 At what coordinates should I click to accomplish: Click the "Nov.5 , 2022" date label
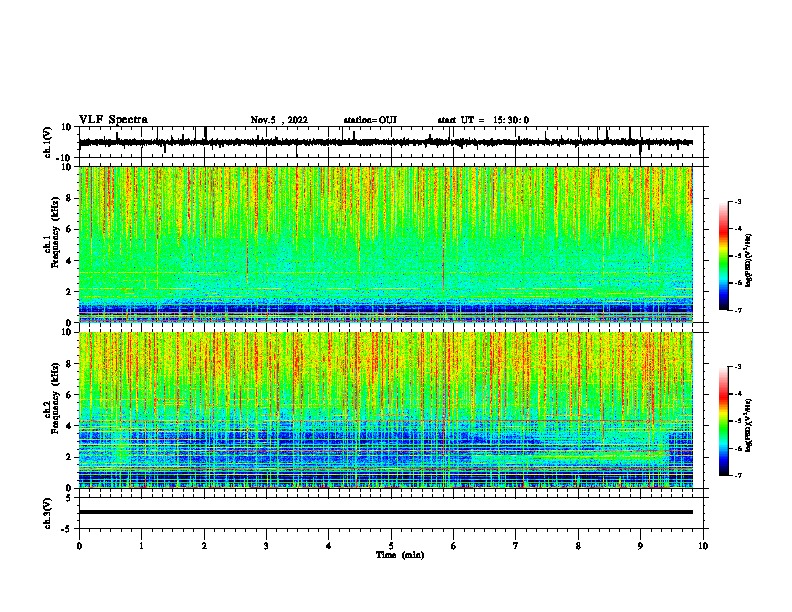(279, 120)
